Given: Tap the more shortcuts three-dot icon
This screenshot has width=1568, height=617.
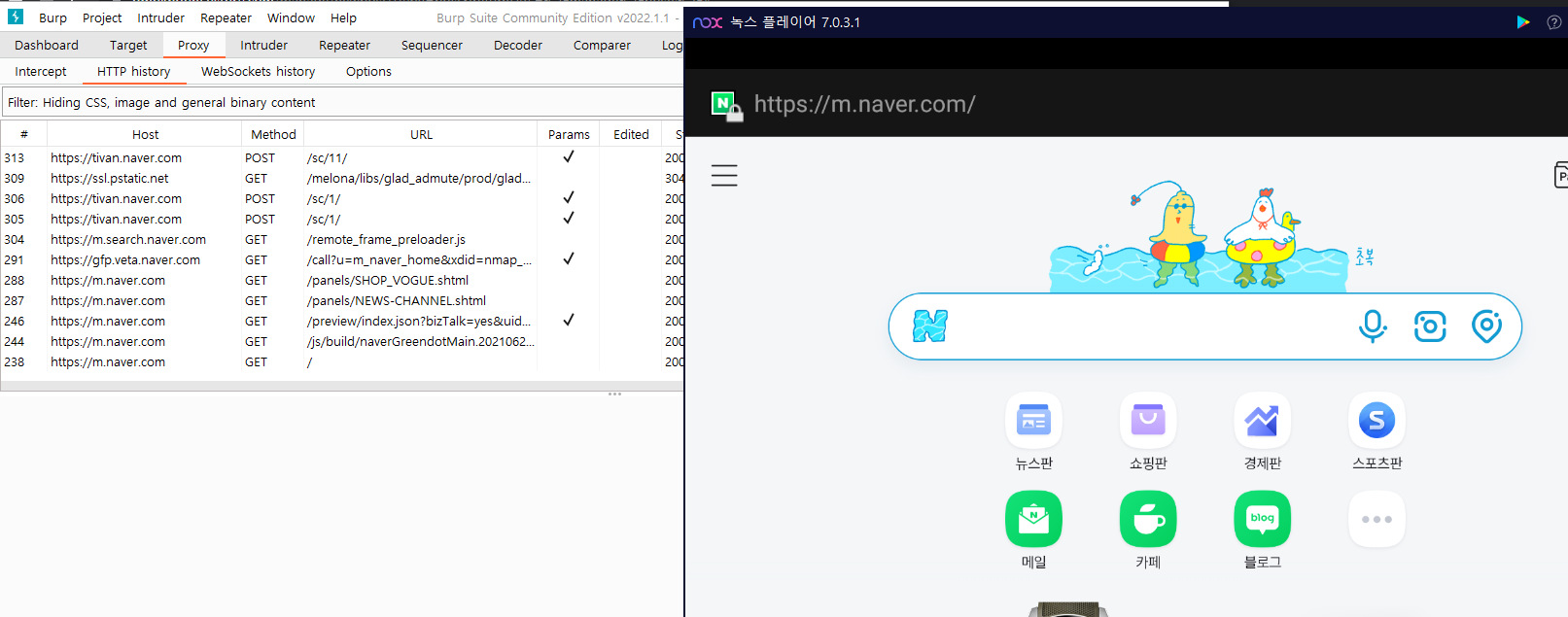Looking at the screenshot, I should (x=1376, y=519).
